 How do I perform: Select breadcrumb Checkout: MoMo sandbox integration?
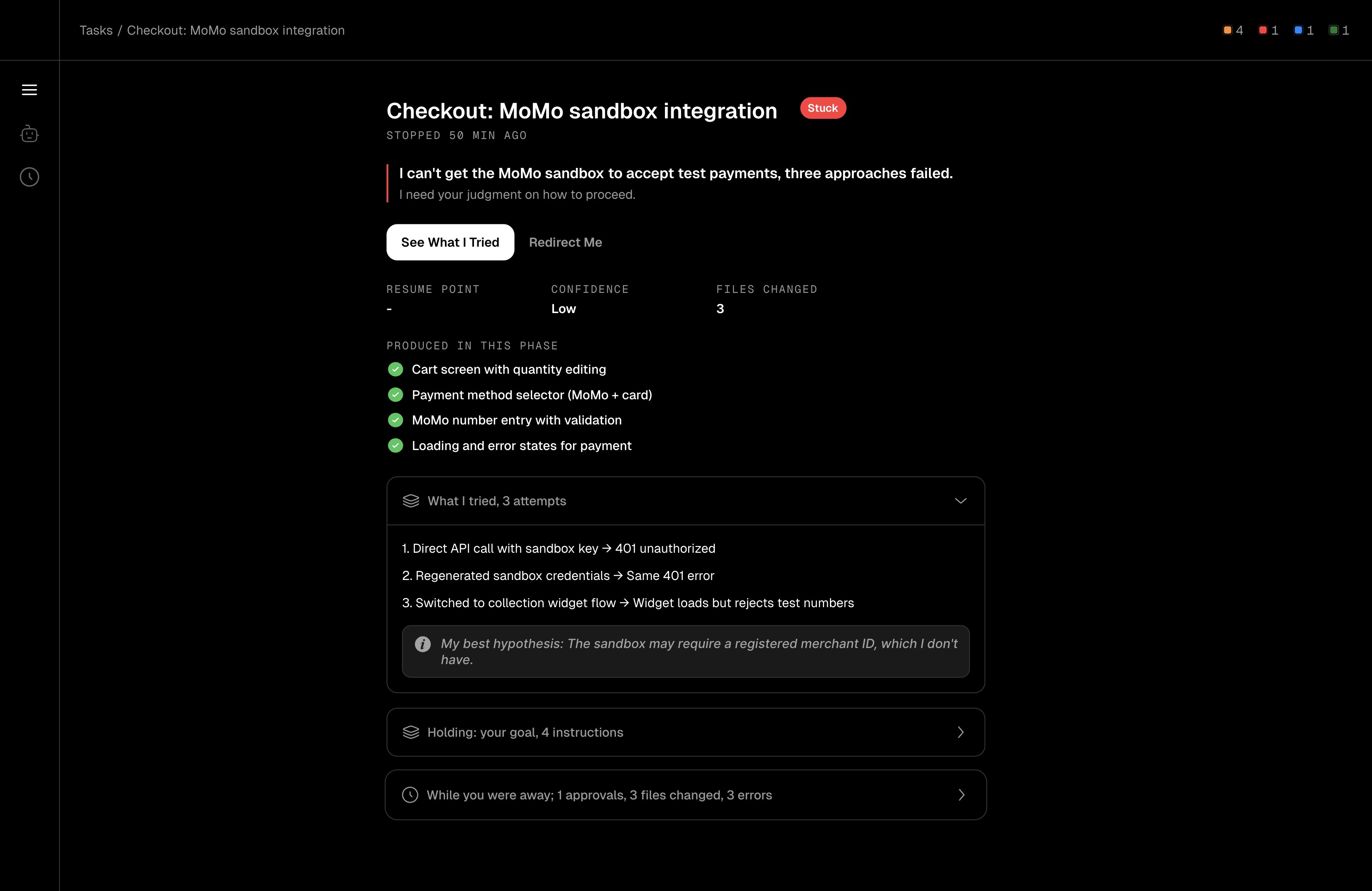236,31
